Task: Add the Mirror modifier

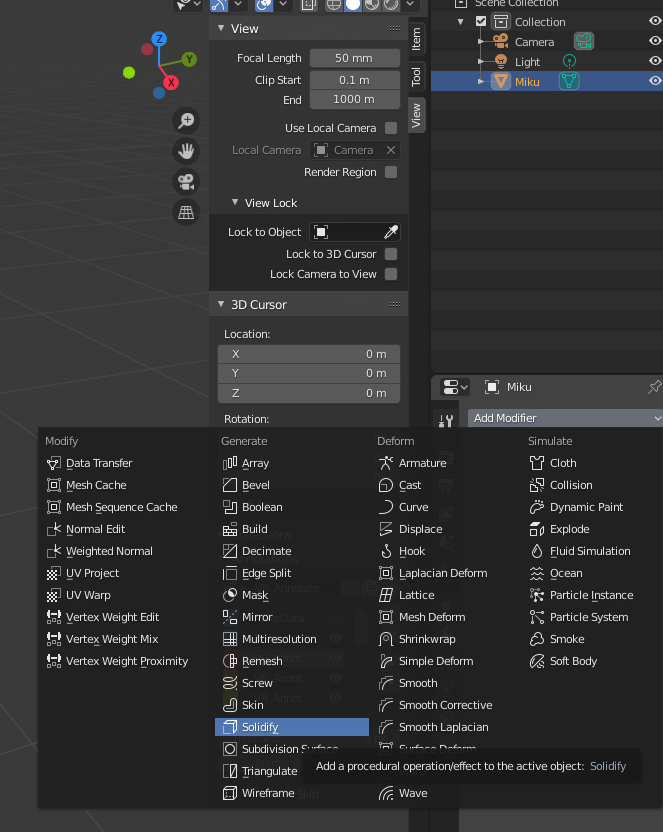Action: pyautogui.click(x=292, y=617)
